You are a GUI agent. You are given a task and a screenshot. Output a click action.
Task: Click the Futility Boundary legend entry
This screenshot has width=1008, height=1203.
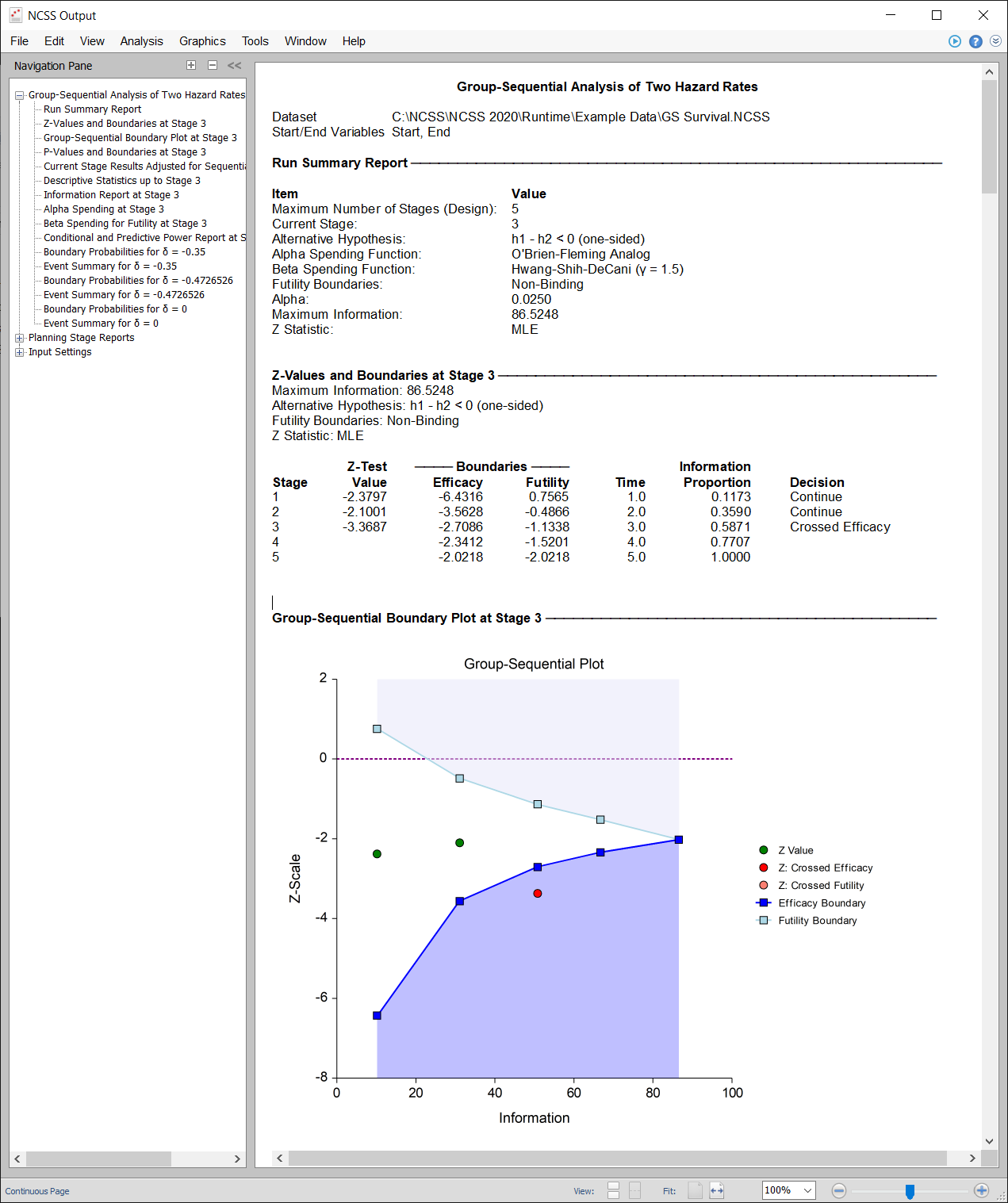click(807, 921)
